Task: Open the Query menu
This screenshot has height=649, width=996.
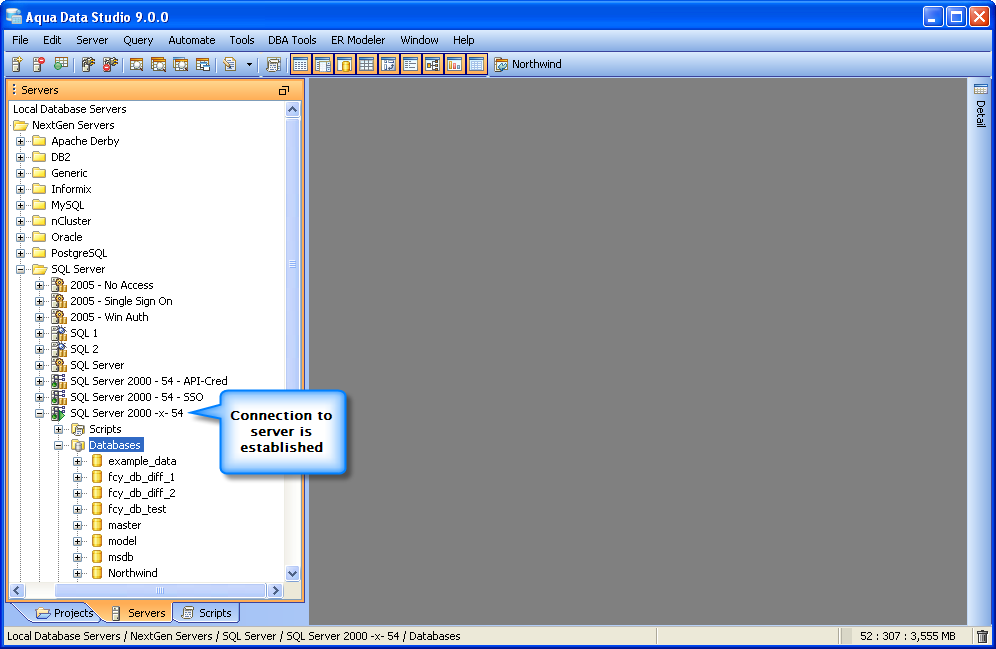Action: click(x=138, y=40)
